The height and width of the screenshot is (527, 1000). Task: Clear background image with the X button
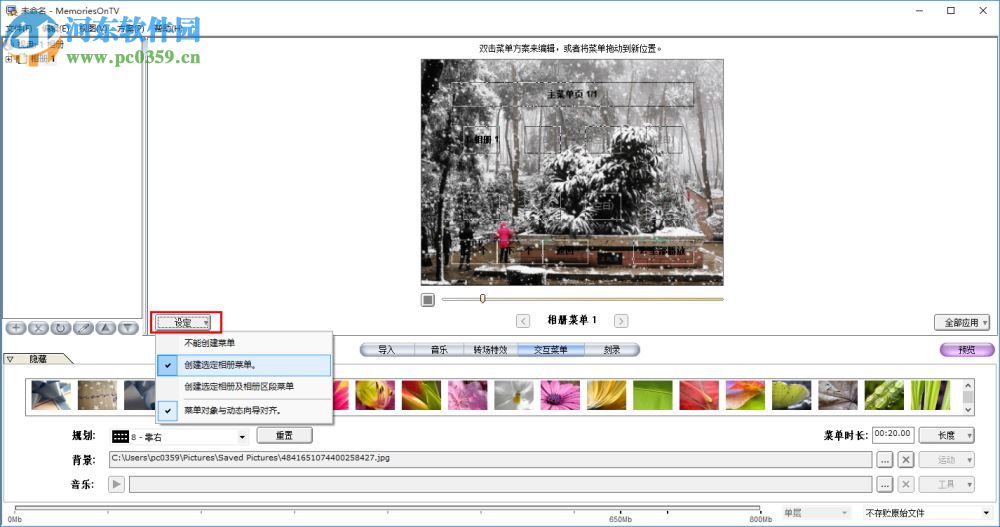[x=906, y=459]
